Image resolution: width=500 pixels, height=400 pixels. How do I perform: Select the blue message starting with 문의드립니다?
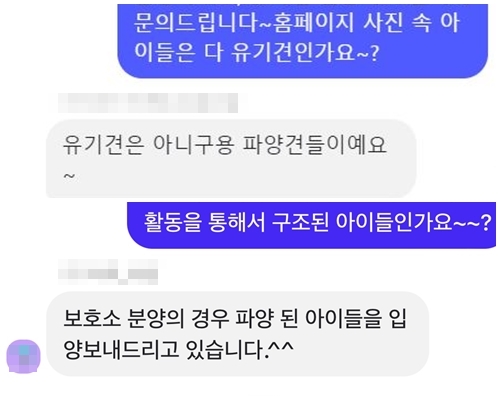point(303,41)
